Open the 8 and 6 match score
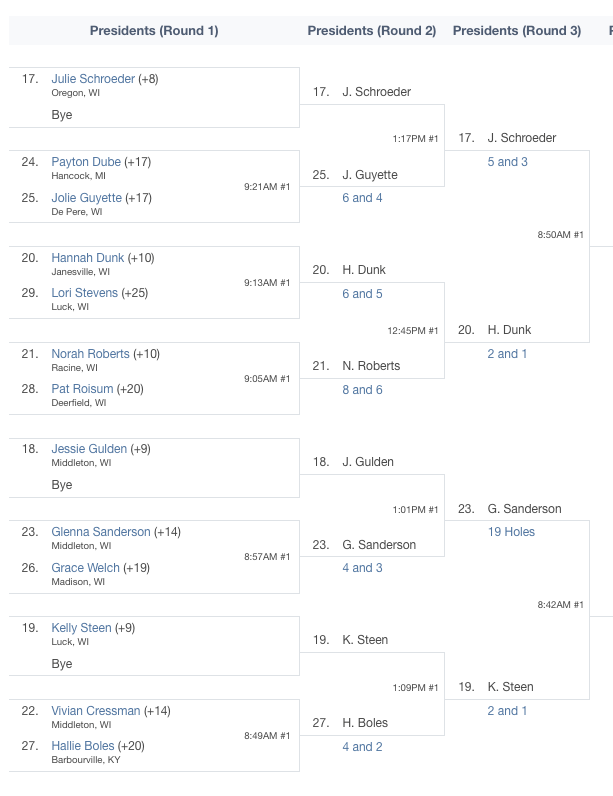This screenshot has height=796, width=613. pos(362,390)
